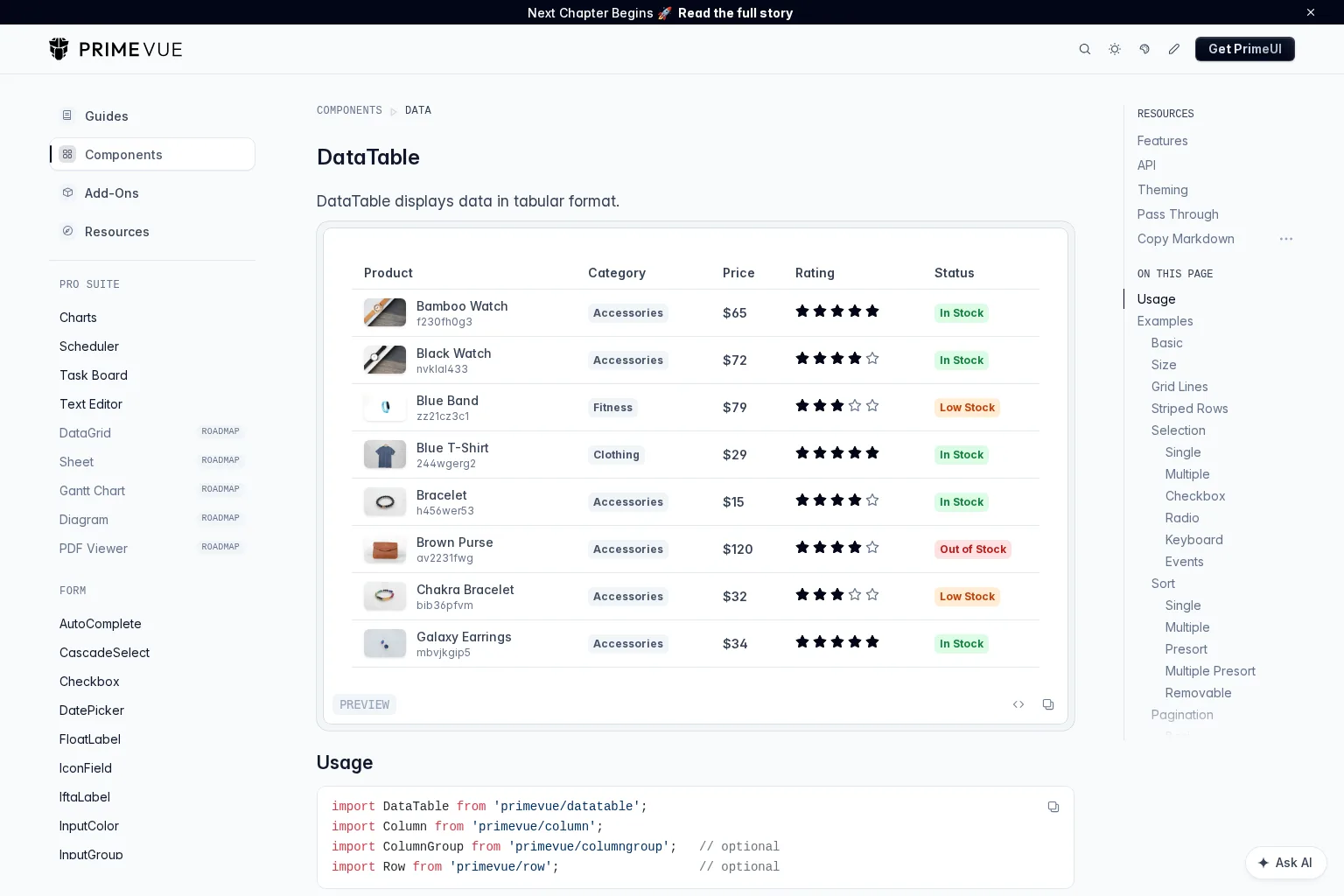The height and width of the screenshot is (896, 1344).
Task: Jump to the Checkbox selection section
Action: 1194,496
